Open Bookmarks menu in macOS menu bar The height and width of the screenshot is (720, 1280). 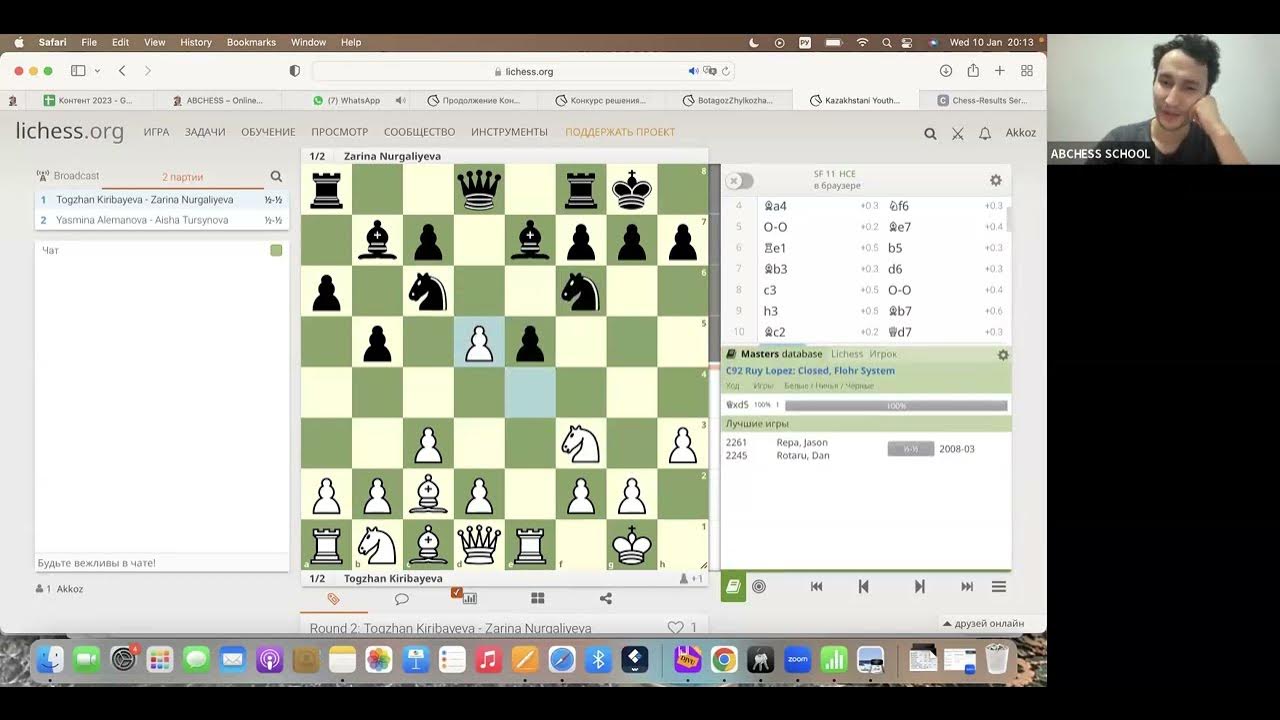point(251,42)
